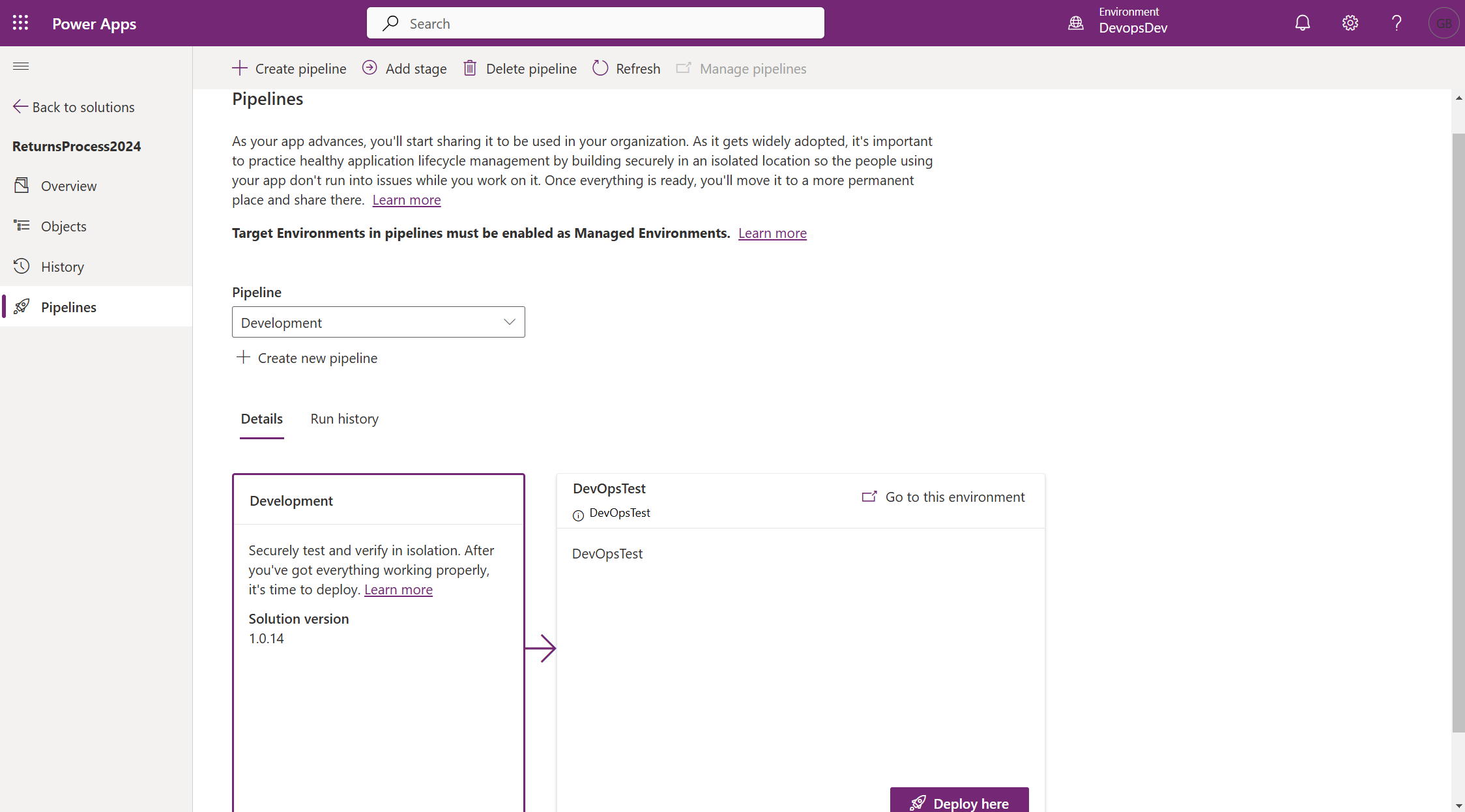Viewport: 1465px width, 812px height.
Task: Click the Delete pipeline trash icon
Action: 470,68
